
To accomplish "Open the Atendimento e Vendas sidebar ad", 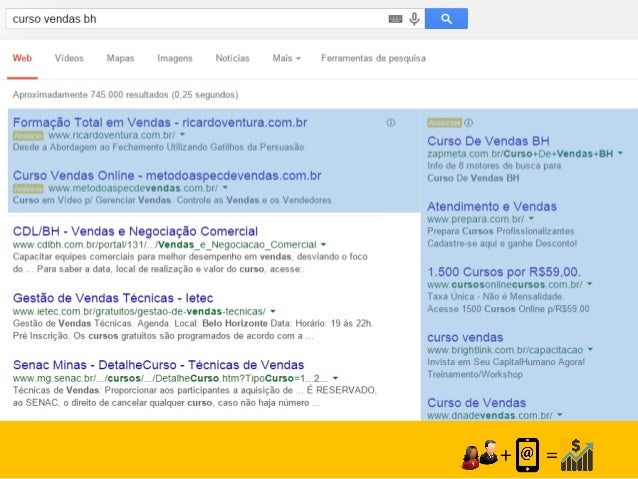I will pos(492,206).
